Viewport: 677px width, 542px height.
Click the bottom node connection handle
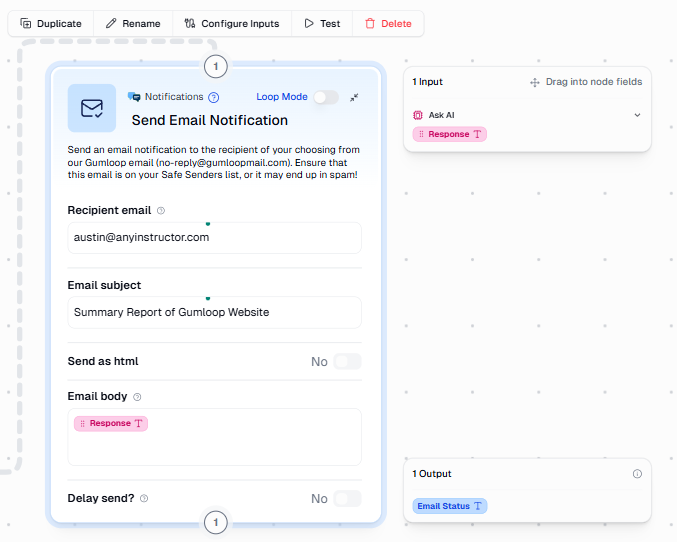[216, 522]
